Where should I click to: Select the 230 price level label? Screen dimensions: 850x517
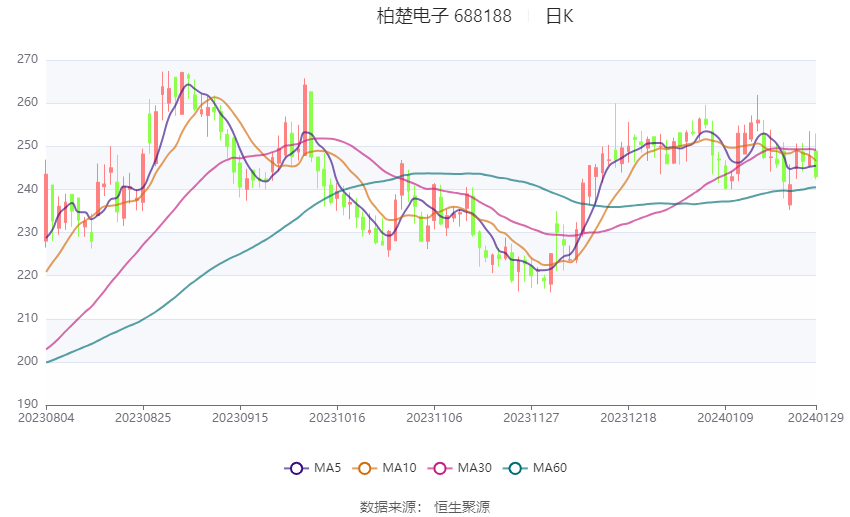(27, 232)
